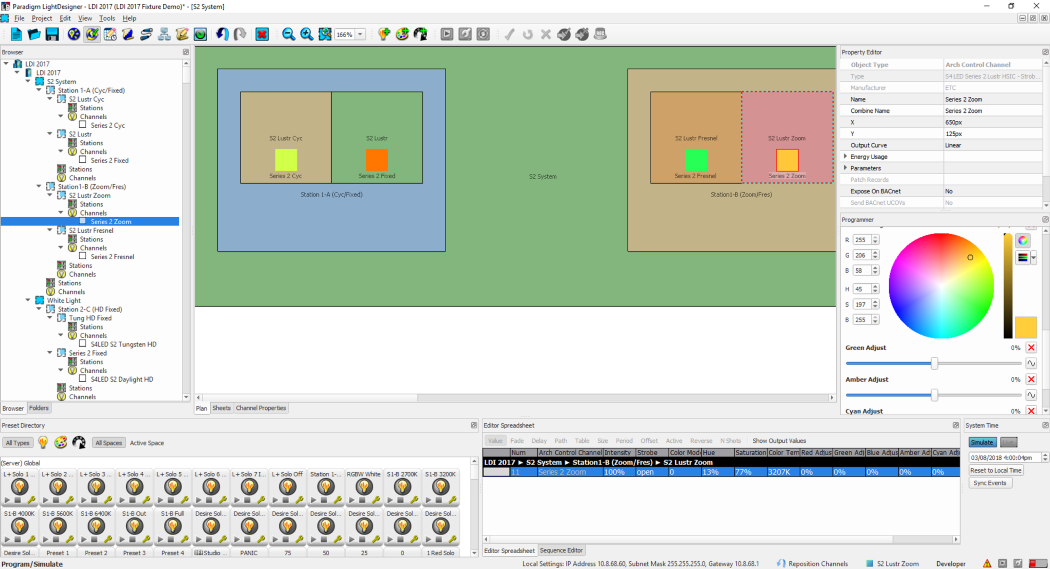Tick the Series 2 Fresnel channel checkbox
The image size is (1050, 569).
pyautogui.click(x=84, y=257)
